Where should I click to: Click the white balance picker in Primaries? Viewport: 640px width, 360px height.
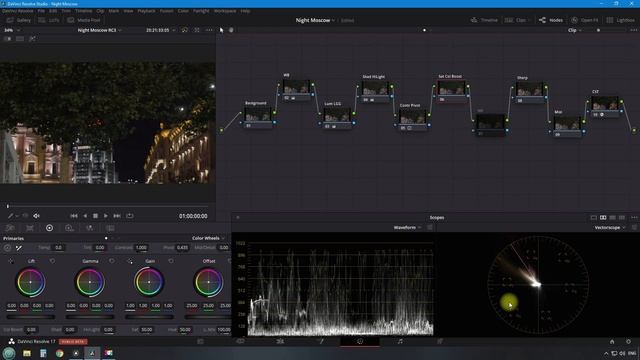tap(19, 247)
